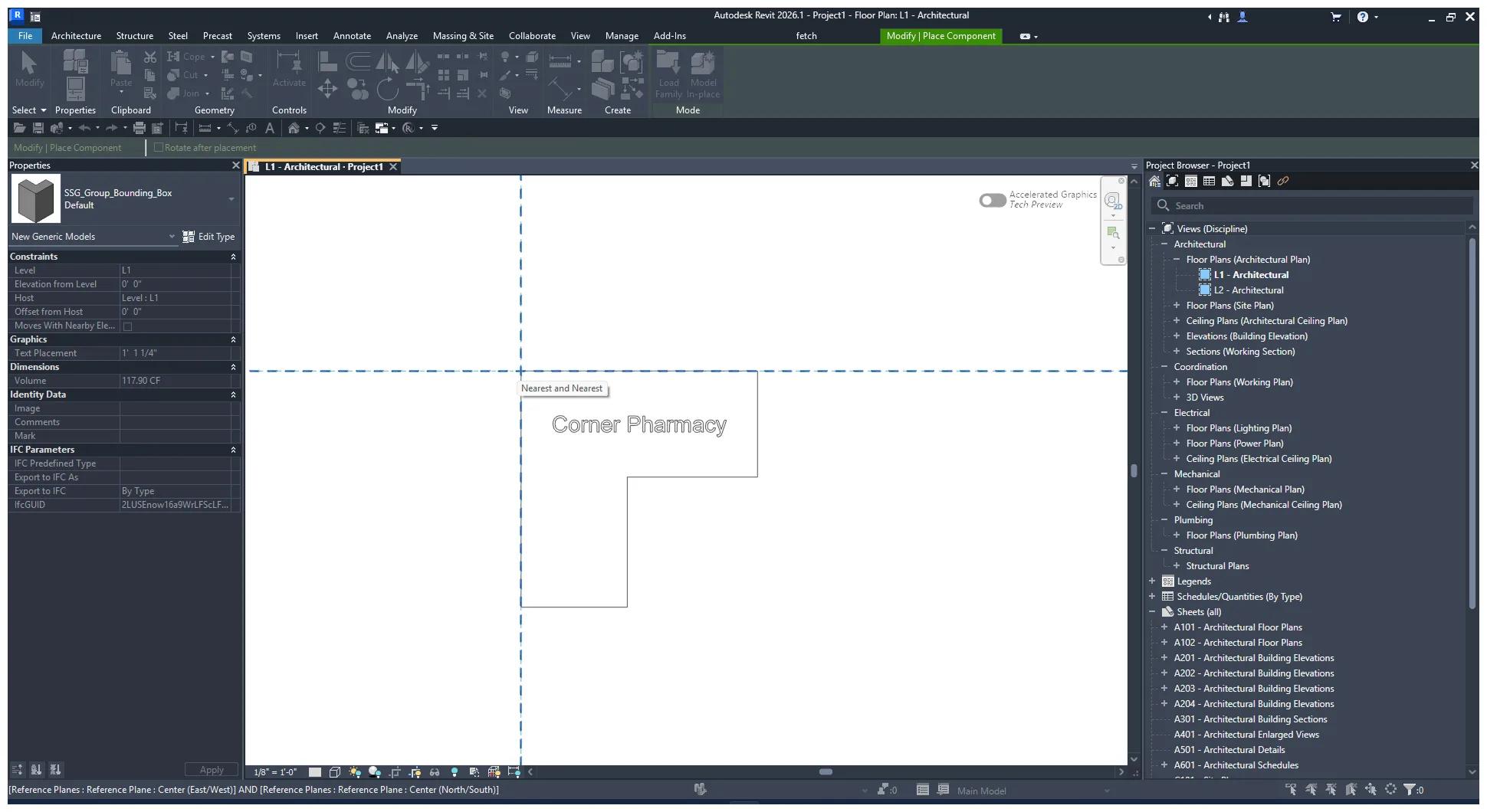Select the Move tool in the ribbon
The image size is (1487, 812).
(327, 90)
